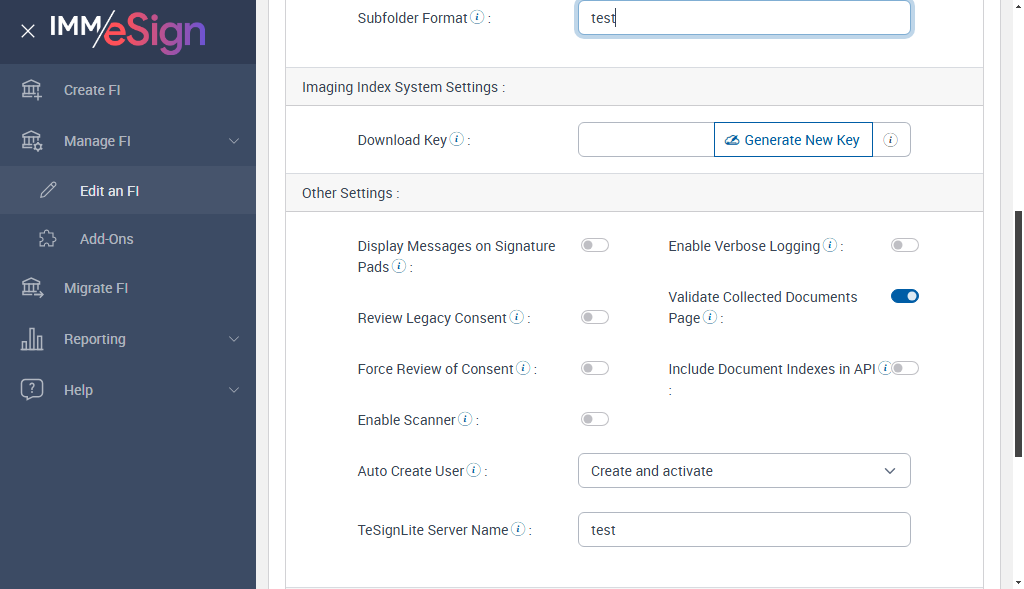Click the Create FI bank icon
This screenshot has height=589, width=1024.
point(32,90)
